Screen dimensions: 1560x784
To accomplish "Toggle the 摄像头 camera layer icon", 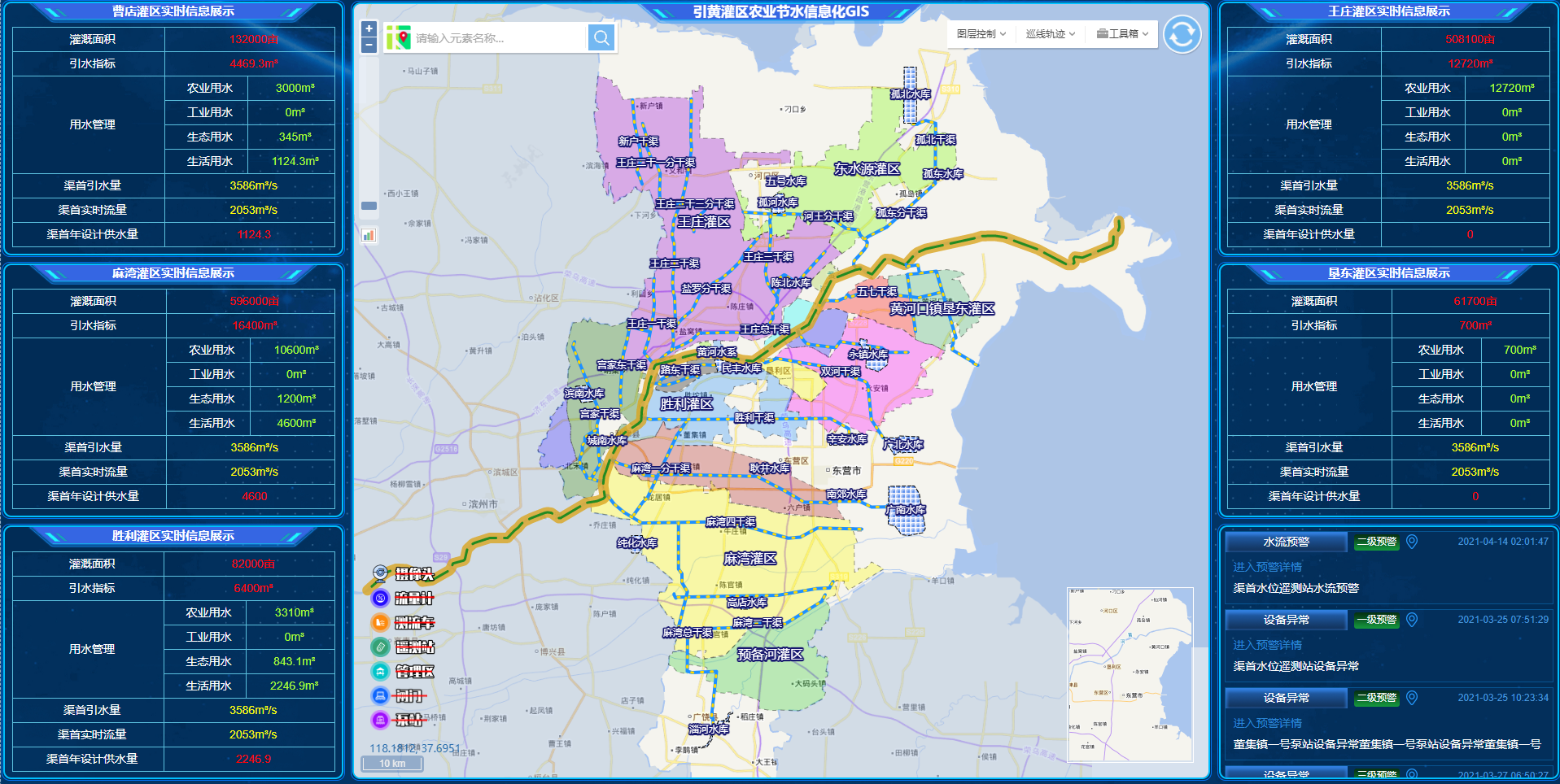I will click(x=380, y=573).
